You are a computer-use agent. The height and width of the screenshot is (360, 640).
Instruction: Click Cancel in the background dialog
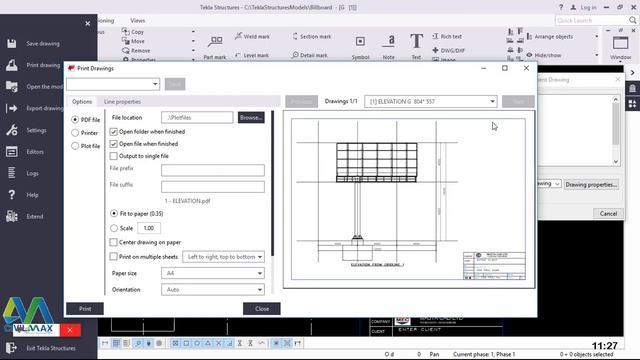coord(608,213)
